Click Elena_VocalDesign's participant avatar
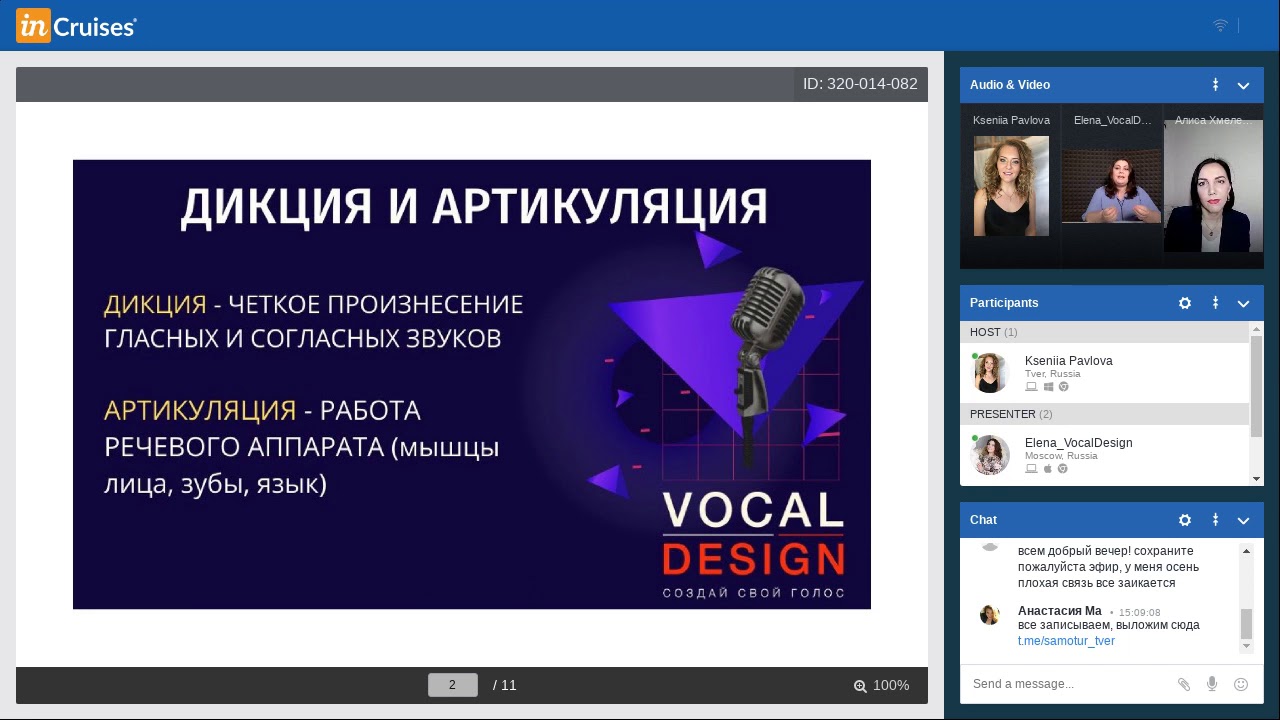The image size is (1280, 720). click(991, 455)
